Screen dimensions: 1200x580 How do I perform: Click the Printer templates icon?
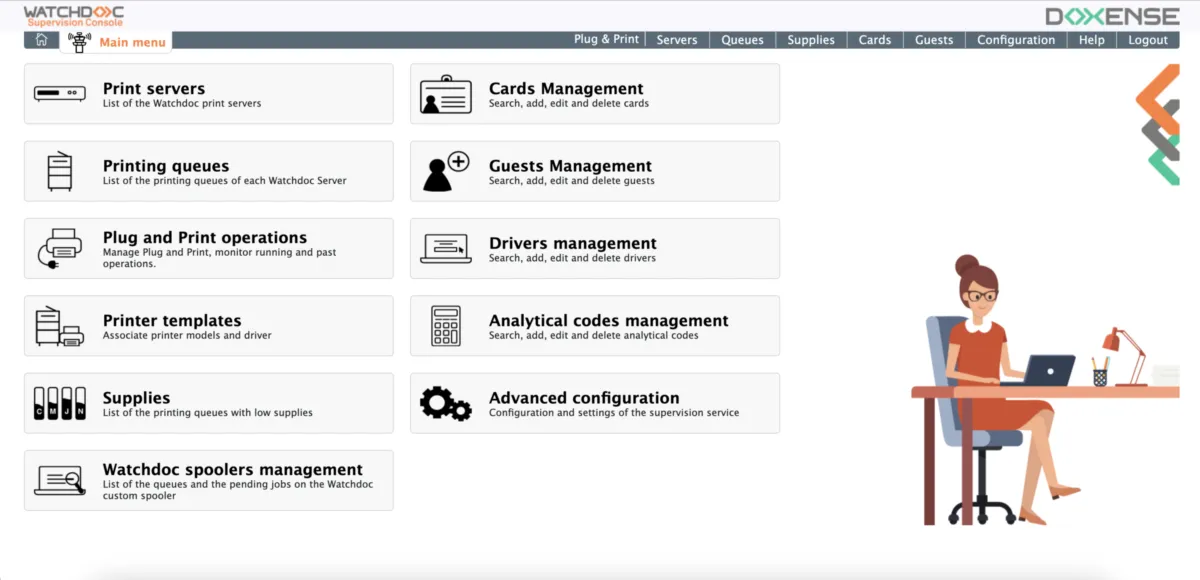60,326
